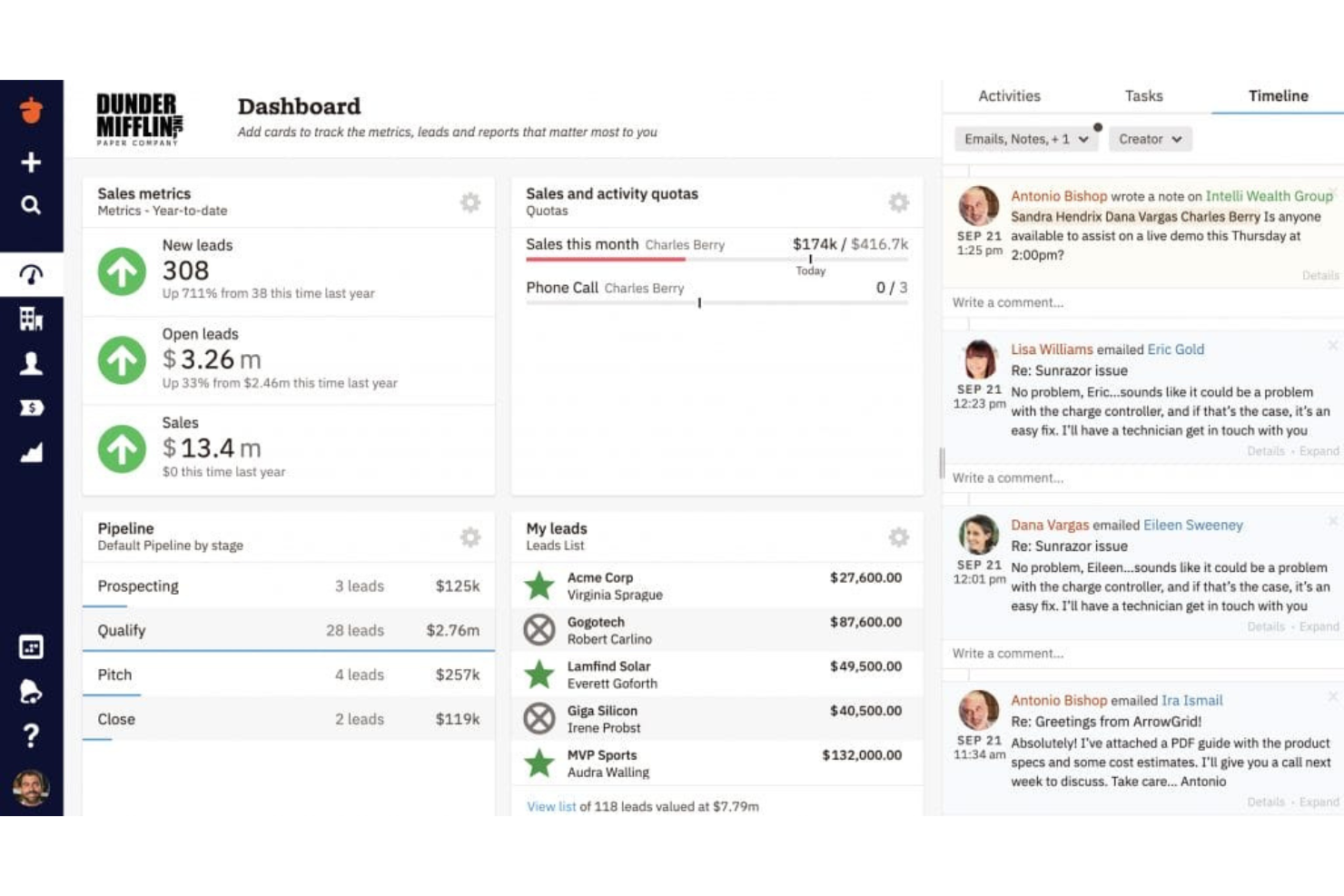Switch to the Activities tab
This screenshot has height=896, width=1344.
[1009, 95]
